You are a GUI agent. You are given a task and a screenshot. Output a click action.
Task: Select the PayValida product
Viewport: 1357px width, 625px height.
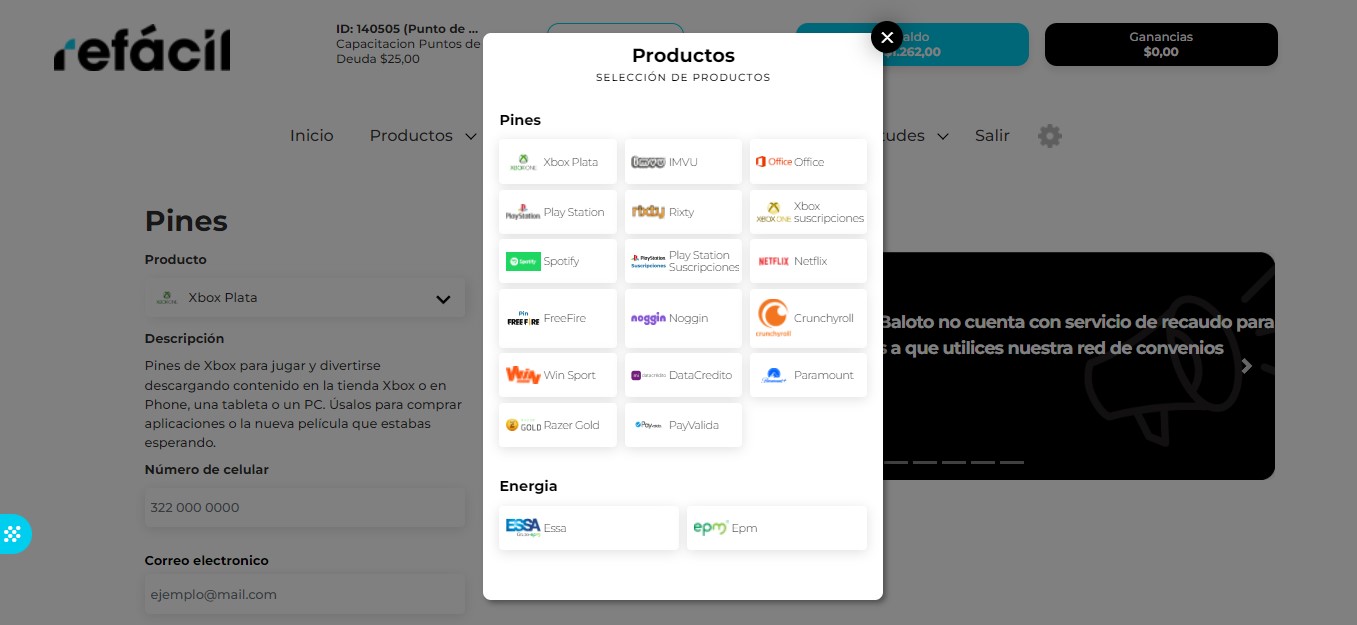[x=683, y=425]
